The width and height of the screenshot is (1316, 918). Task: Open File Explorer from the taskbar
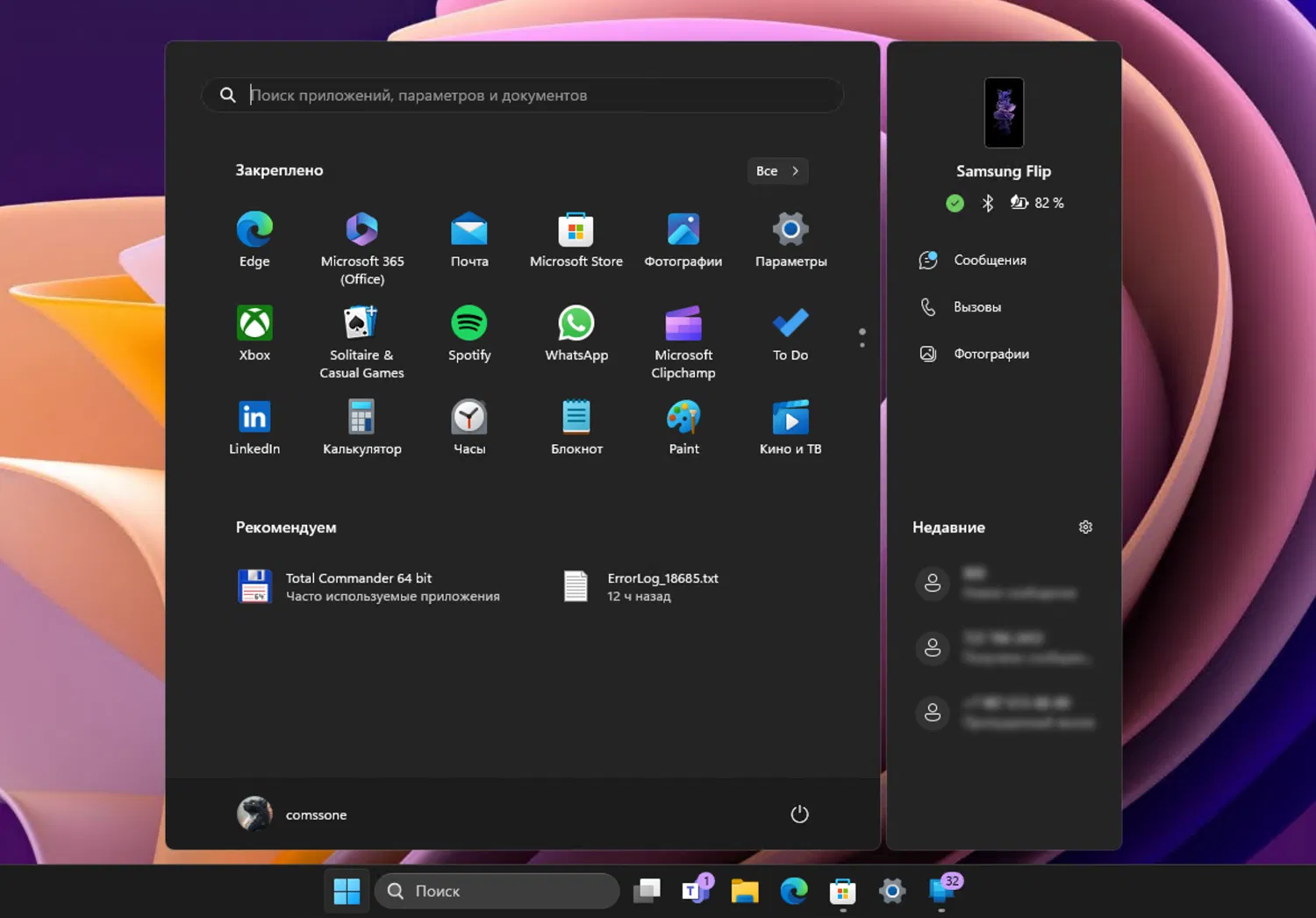point(745,891)
